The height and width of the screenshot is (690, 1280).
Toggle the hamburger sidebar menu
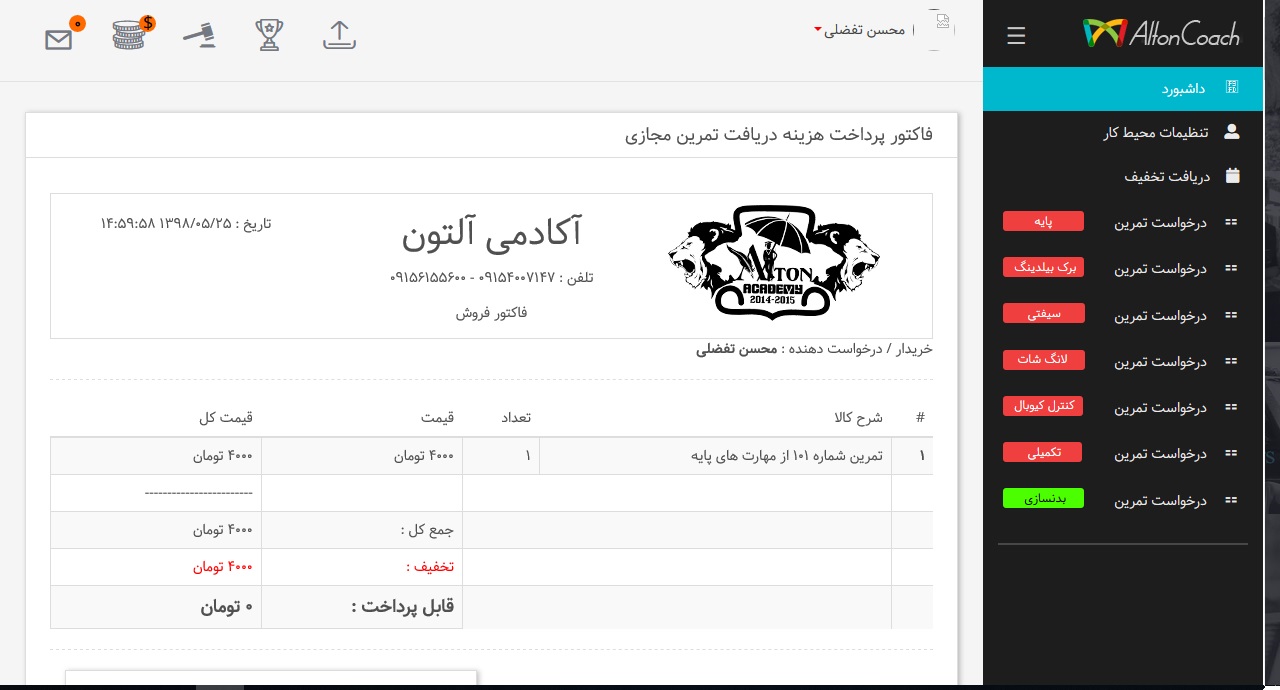(1016, 36)
